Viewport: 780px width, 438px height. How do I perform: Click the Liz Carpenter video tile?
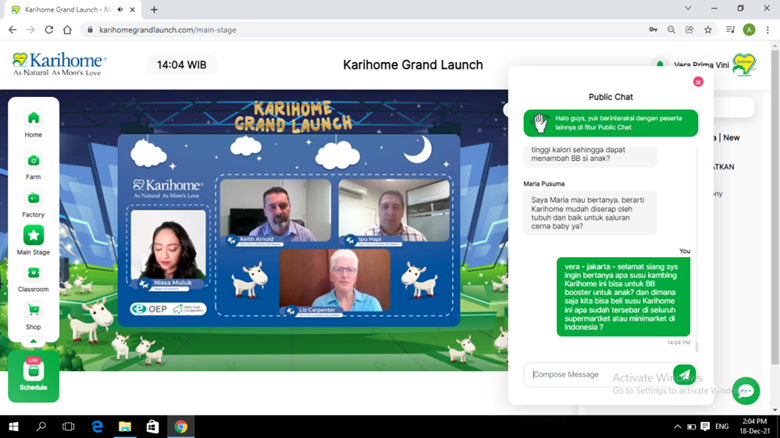pyautogui.click(x=335, y=281)
